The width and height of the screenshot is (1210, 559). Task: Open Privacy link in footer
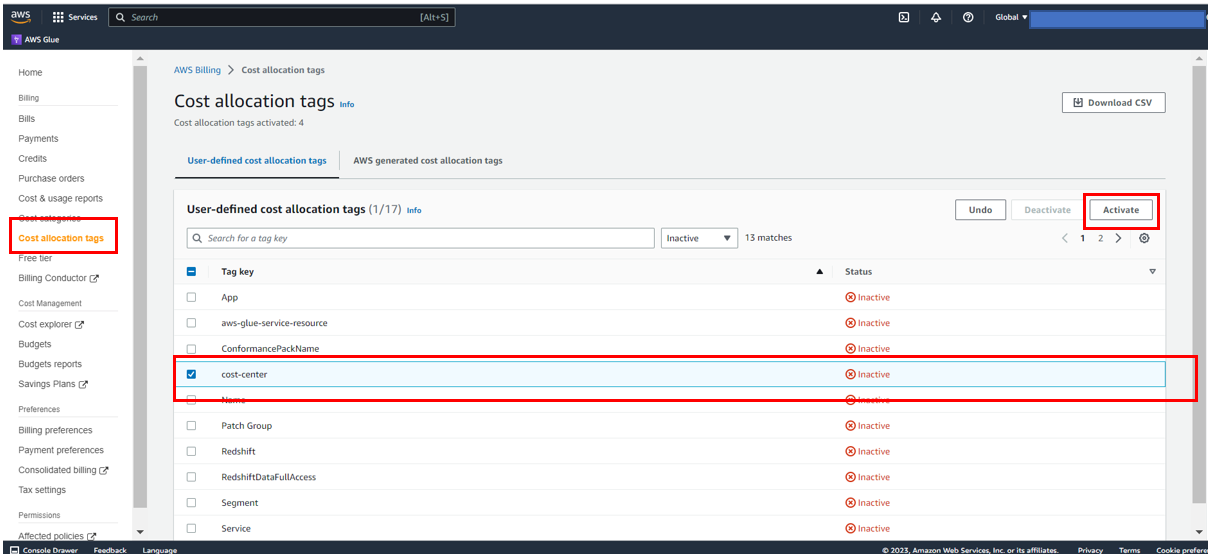[1090, 550]
